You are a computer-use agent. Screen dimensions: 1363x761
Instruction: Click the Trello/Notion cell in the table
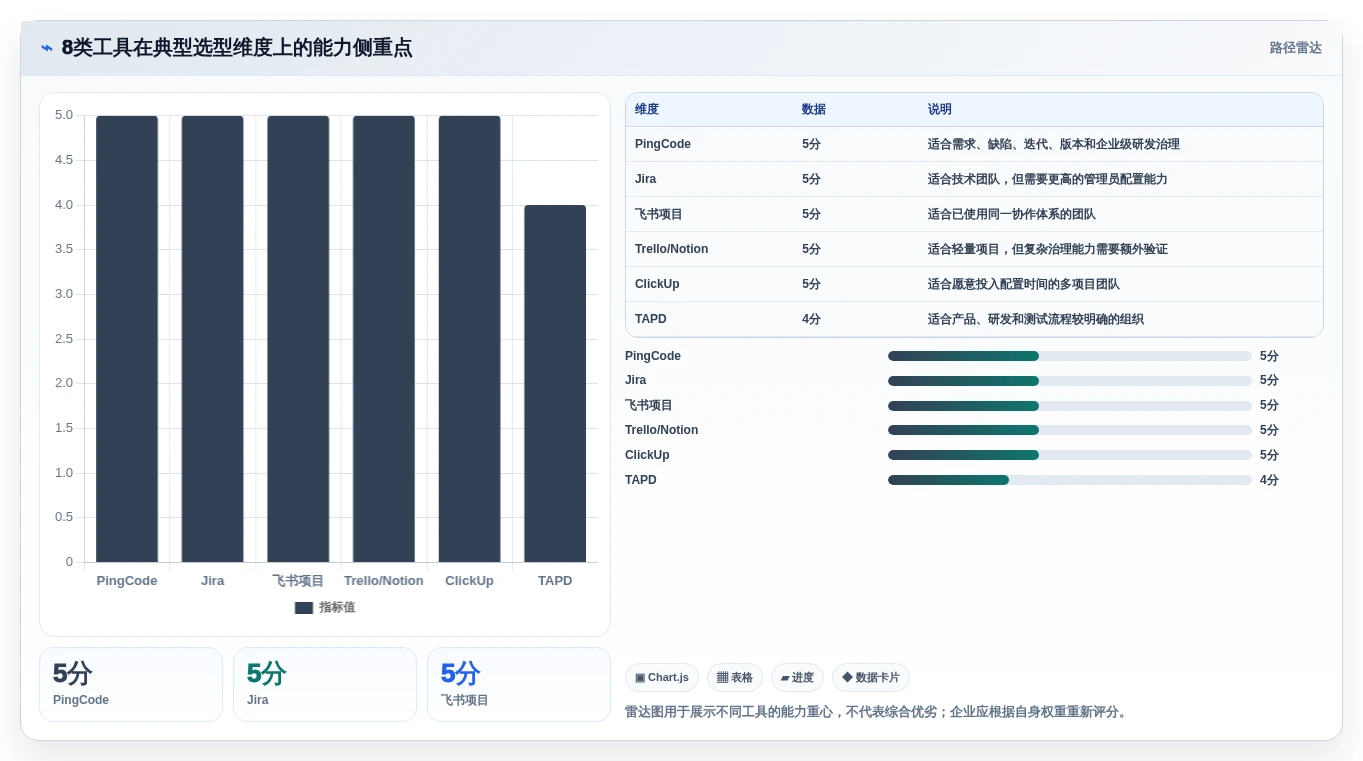pyautogui.click(x=672, y=249)
